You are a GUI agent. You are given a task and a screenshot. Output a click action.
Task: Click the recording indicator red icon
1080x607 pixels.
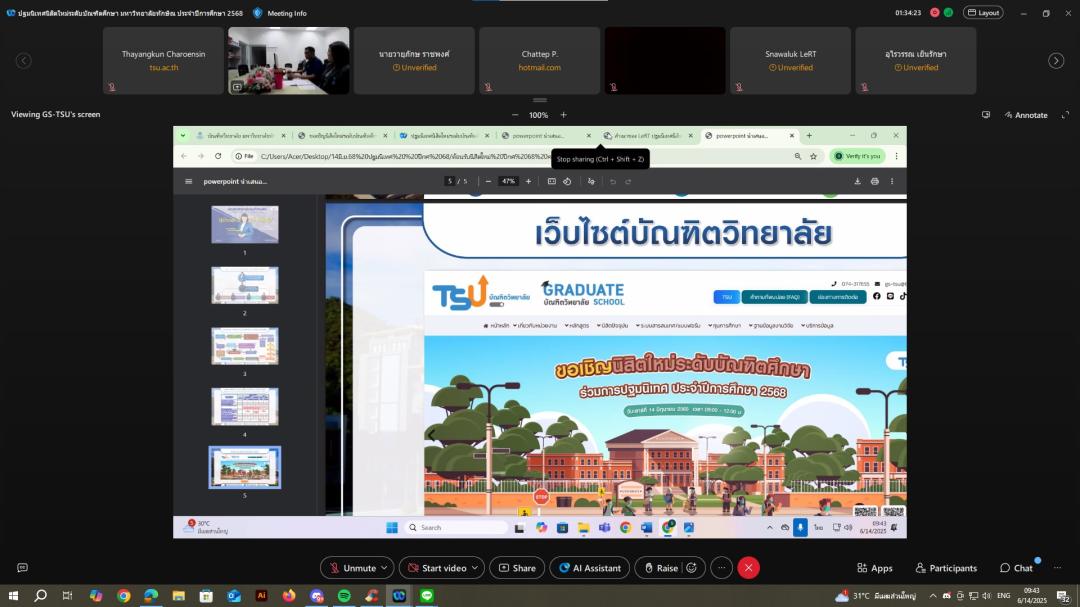[935, 12]
